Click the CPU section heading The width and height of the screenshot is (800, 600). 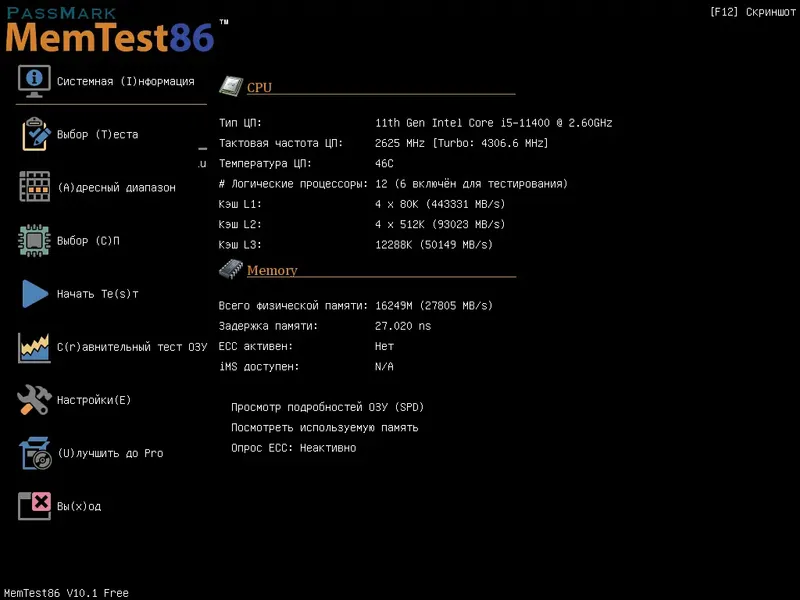tap(259, 87)
